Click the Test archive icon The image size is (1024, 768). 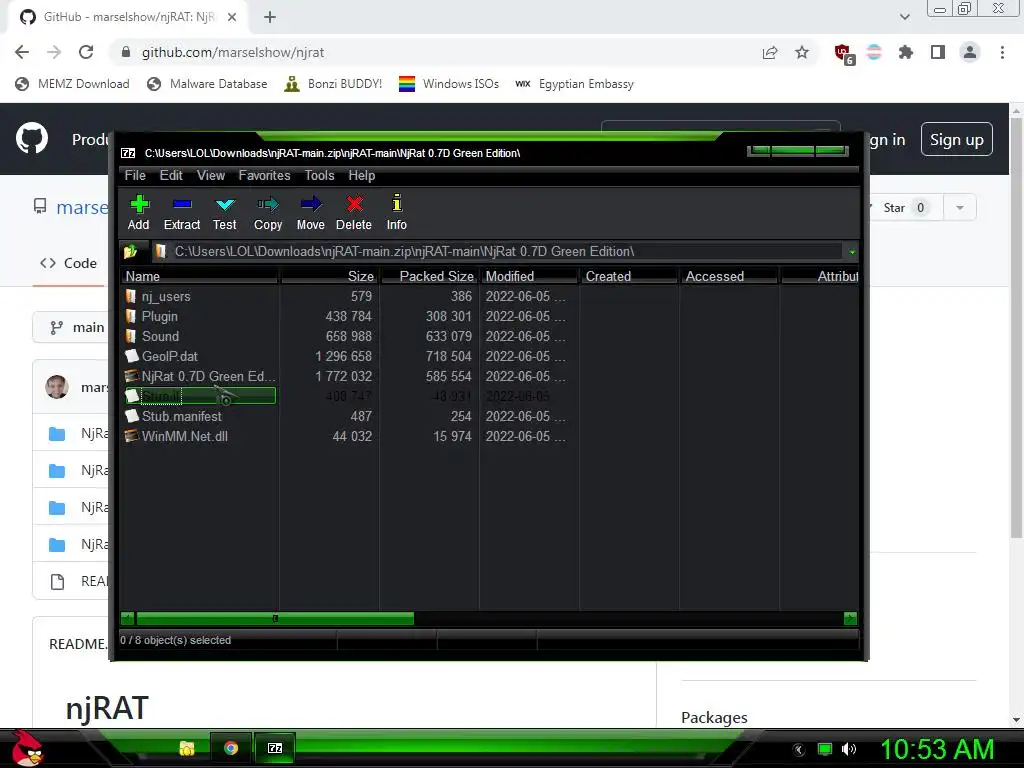click(x=225, y=212)
